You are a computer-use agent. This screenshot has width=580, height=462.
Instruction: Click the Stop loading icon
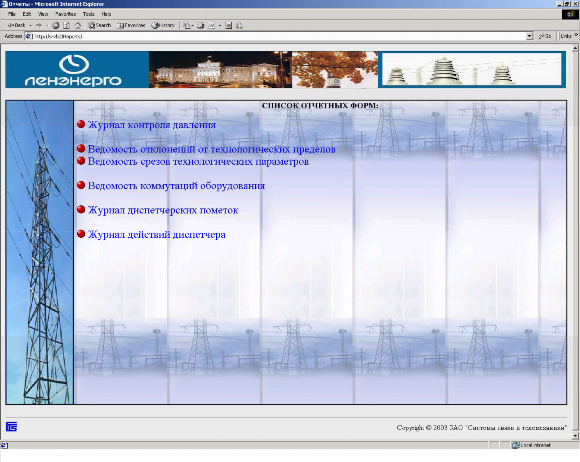tap(55, 25)
